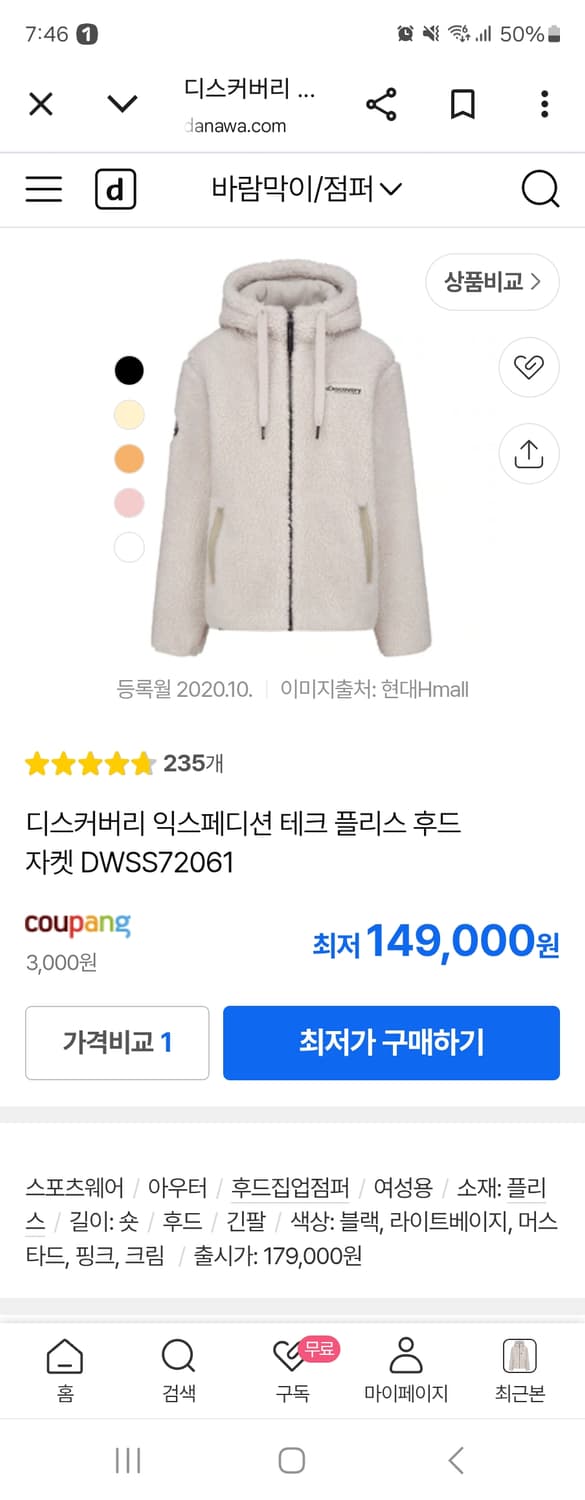Image resolution: width=585 pixels, height=1500 pixels.
Task: Export the product image via upload icon
Action: pos(528,454)
